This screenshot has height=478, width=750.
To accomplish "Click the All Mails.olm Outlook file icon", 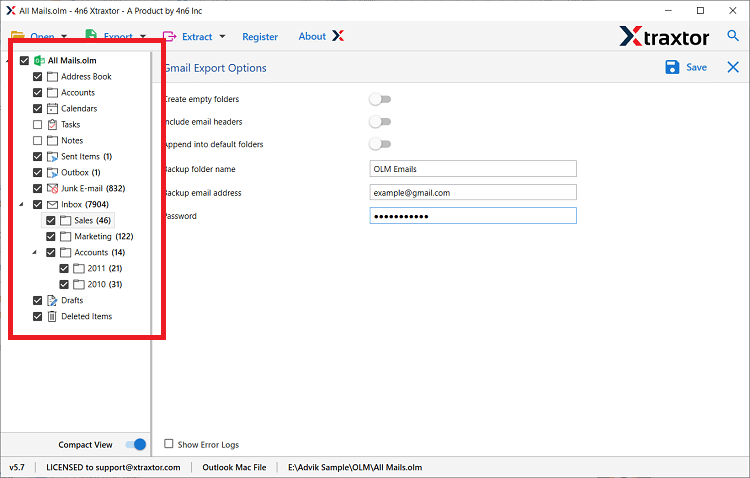I will (39, 61).
